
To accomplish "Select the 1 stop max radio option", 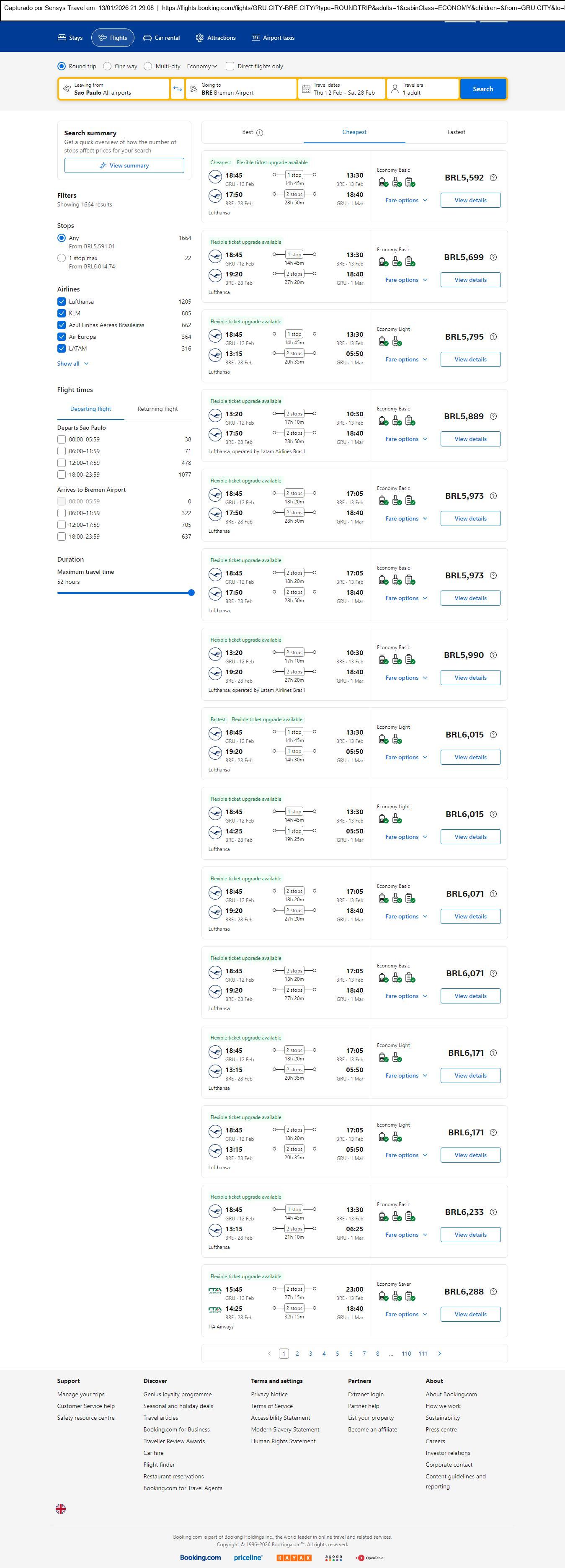I will (x=62, y=258).
